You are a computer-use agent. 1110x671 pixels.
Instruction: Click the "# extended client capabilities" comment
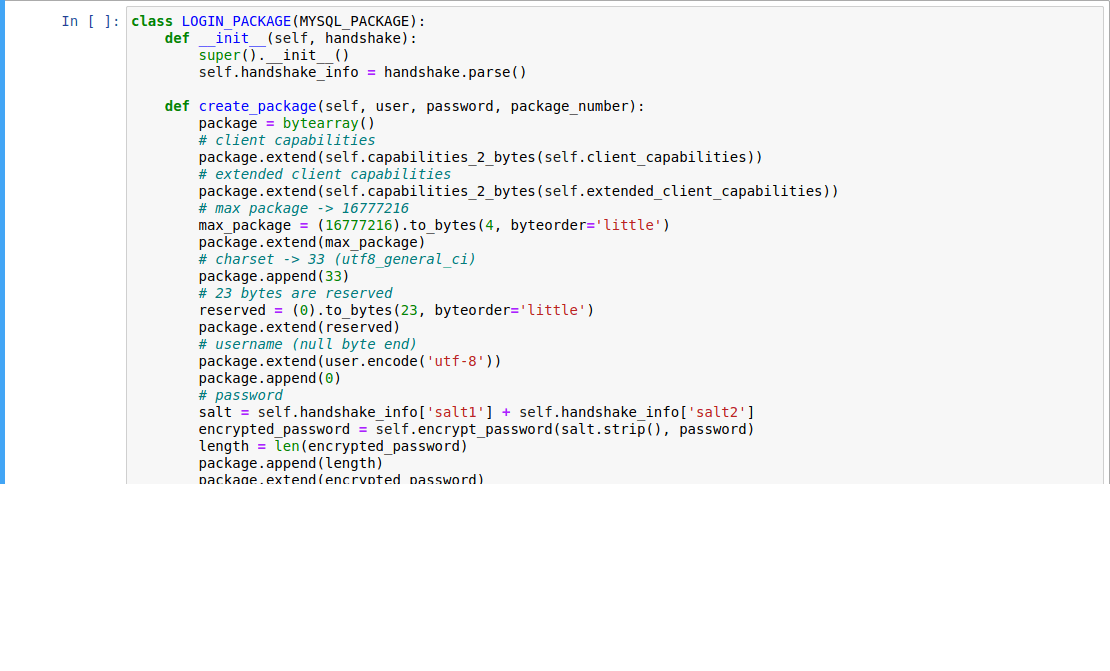325,174
